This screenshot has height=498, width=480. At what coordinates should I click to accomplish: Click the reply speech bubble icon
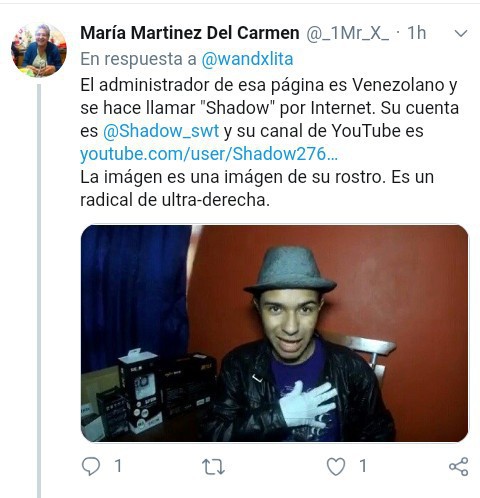[91, 466]
